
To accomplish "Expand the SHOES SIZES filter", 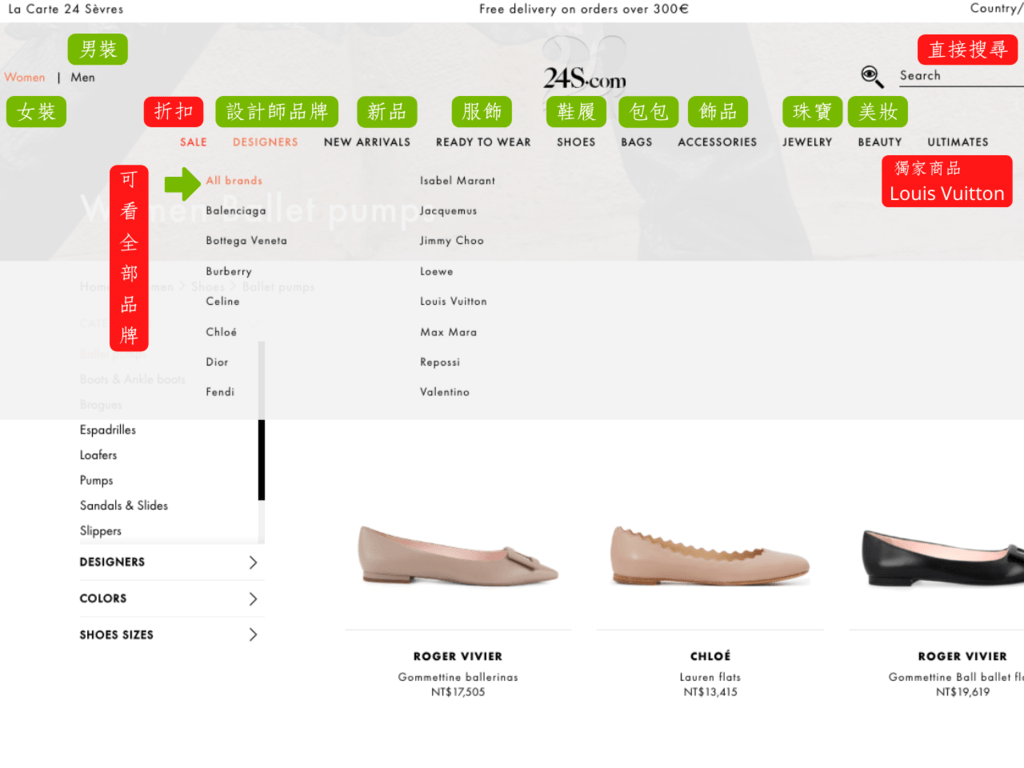I will pos(172,635).
